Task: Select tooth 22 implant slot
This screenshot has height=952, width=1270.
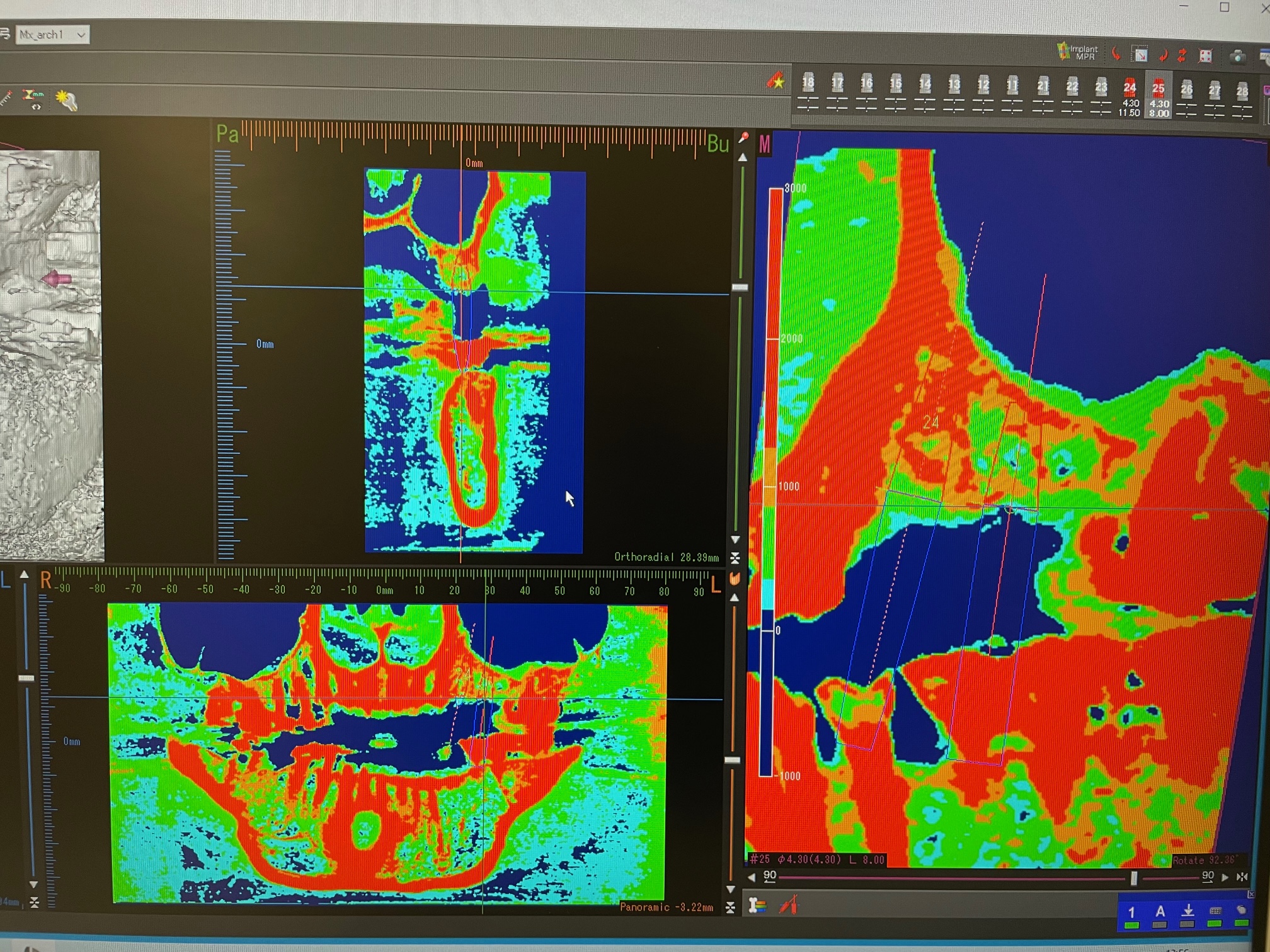Action: [1072, 96]
